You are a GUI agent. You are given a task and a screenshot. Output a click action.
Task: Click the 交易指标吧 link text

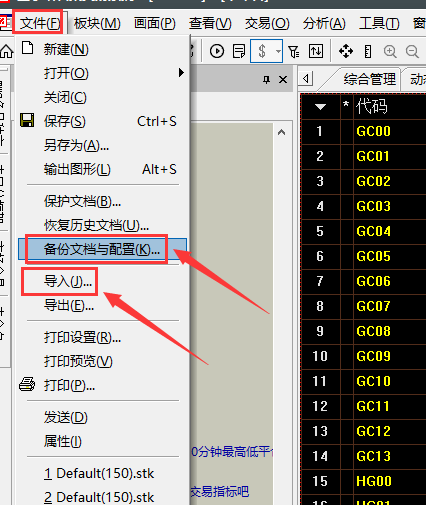point(220,492)
